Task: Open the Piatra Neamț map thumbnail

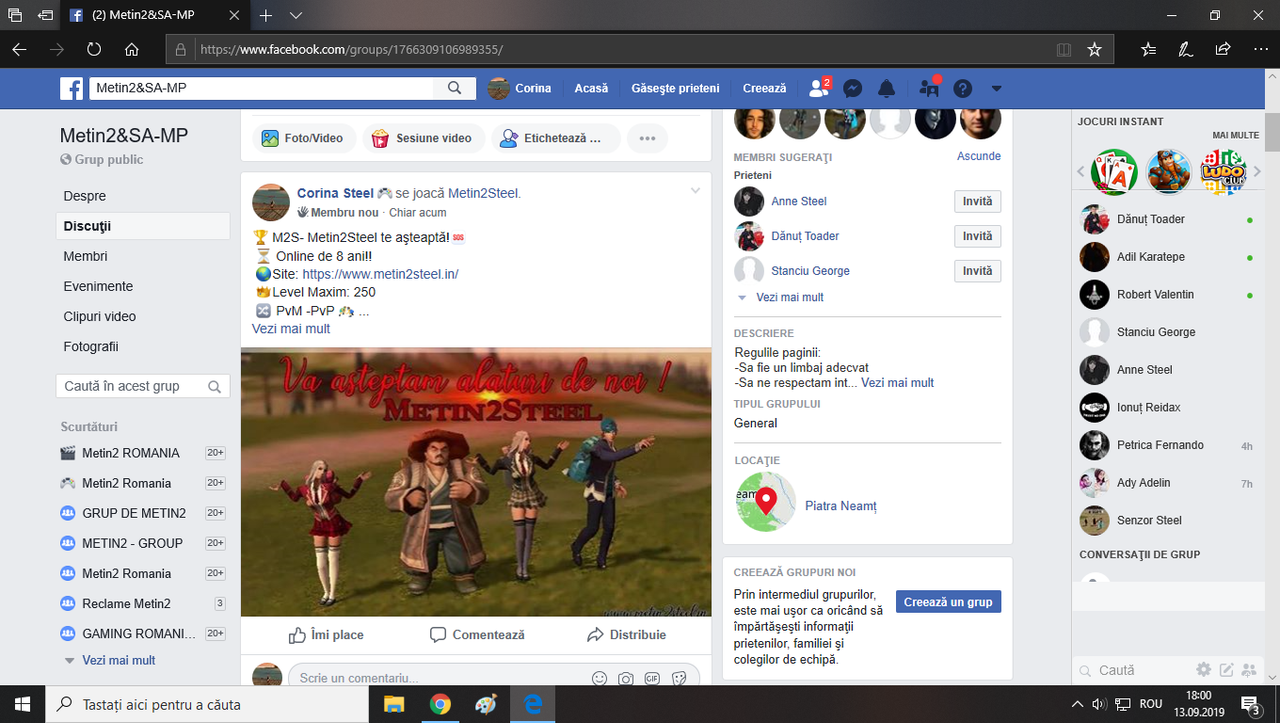Action: click(x=765, y=501)
